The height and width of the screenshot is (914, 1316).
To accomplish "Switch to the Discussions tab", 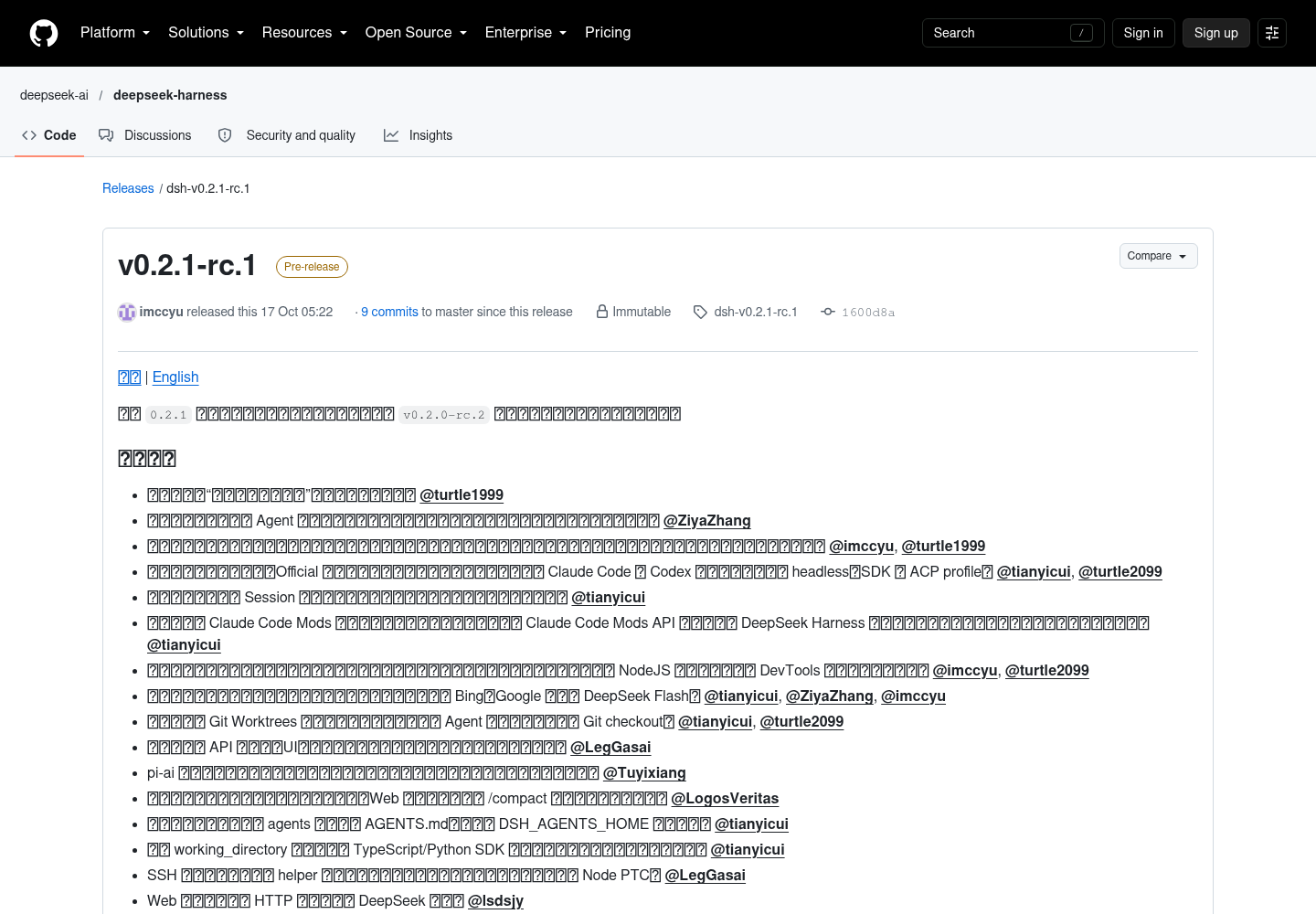I will [x=145, y=135].
